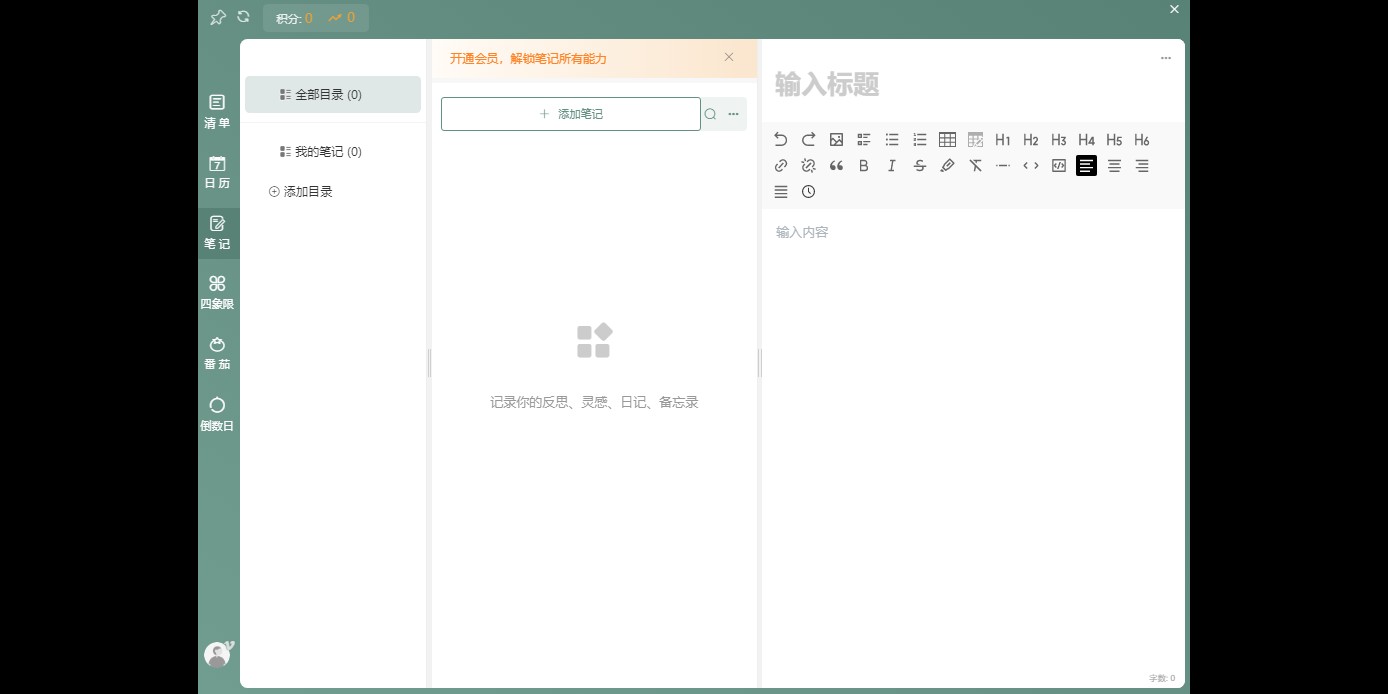Select the 我的笔记 (0) folder
Viewport: 1388px width, 694px height.
[x=327, y=152]
